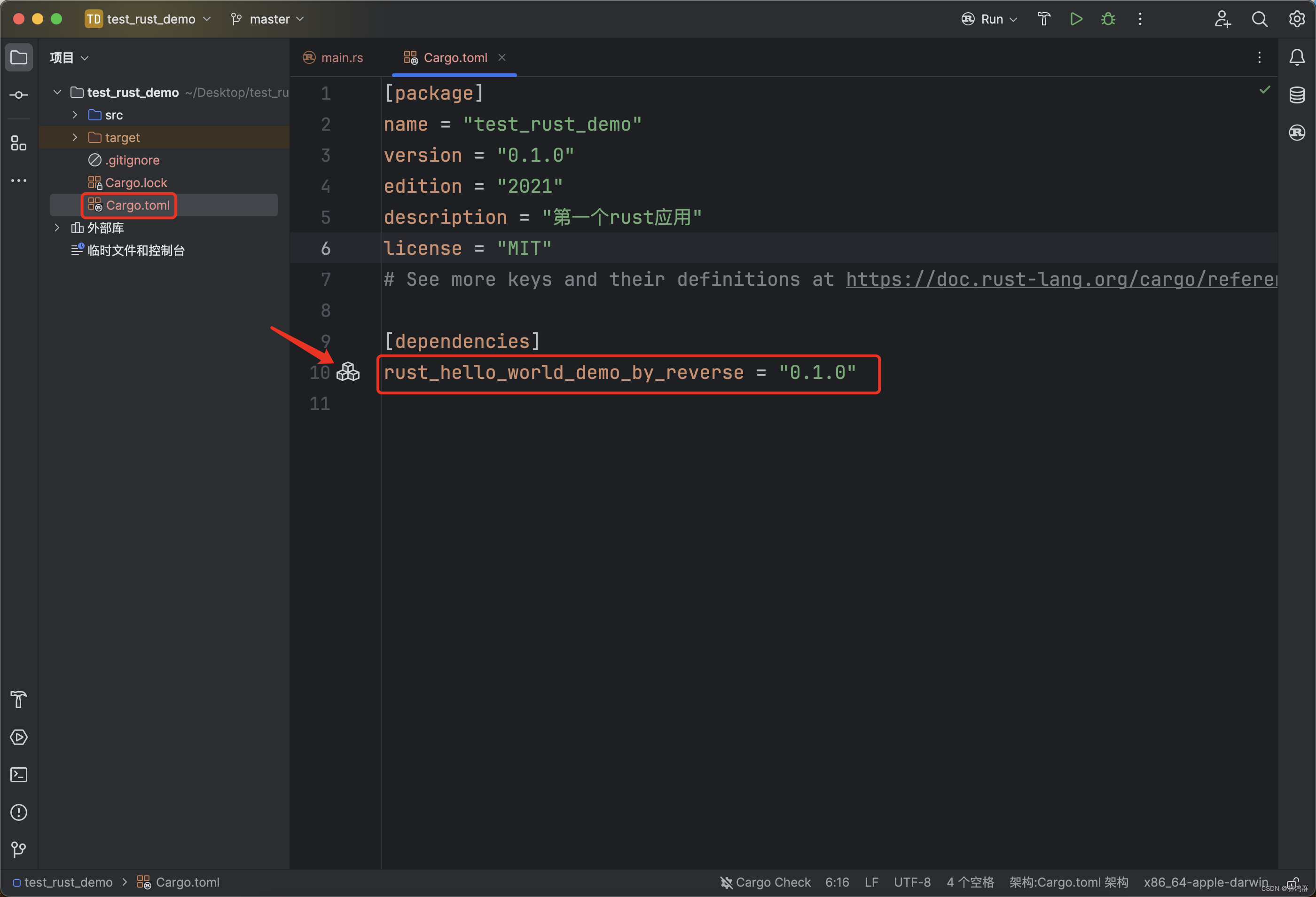Click the UTF-8 encoding in status bar
Image resolution: width=1316 pixels, height=897 pixels.
click(912, 882)
